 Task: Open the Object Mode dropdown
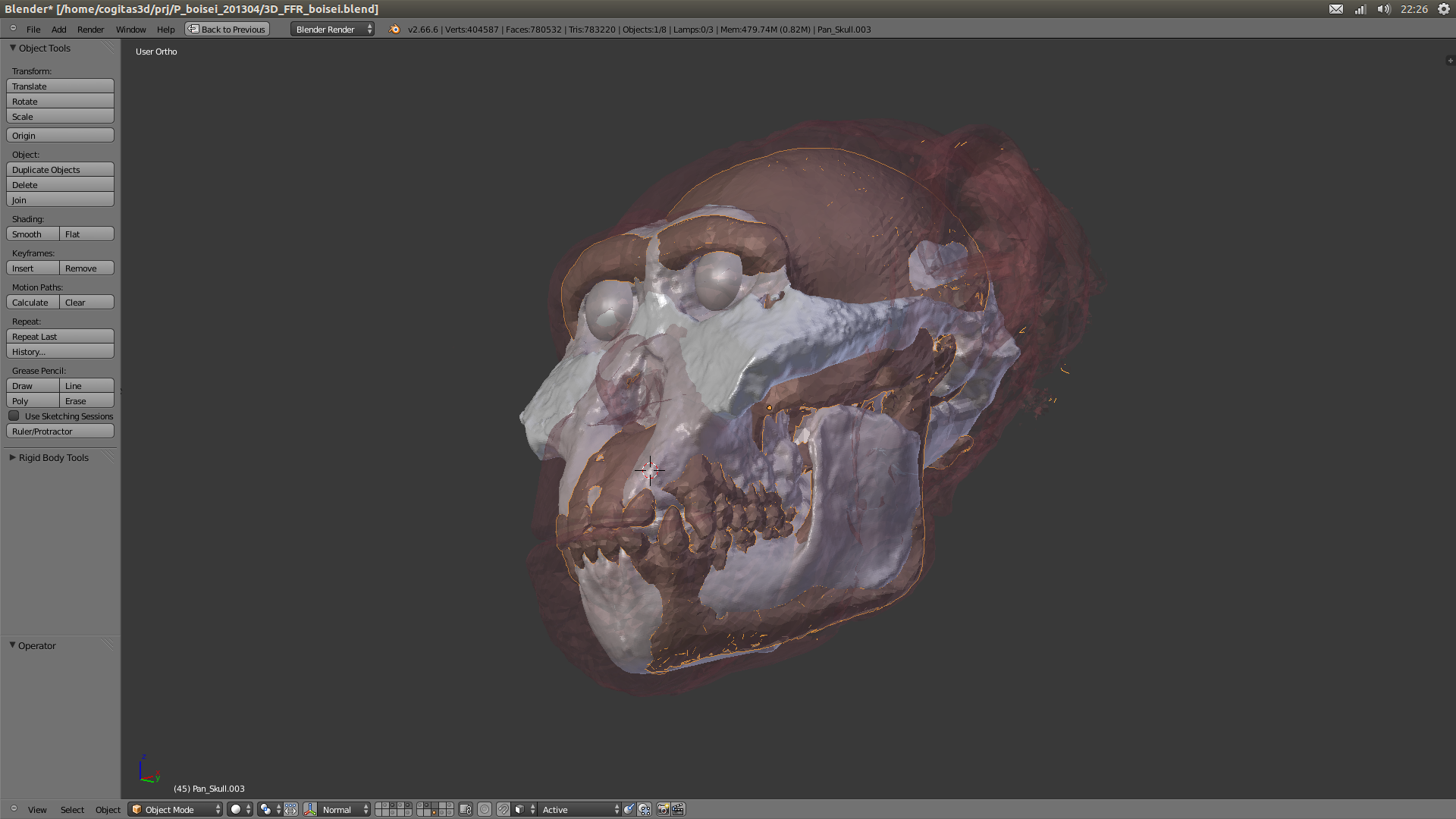176,810
